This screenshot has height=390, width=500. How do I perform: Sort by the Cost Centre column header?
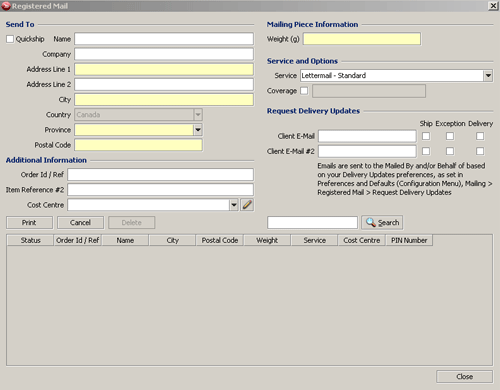point(362,240)
